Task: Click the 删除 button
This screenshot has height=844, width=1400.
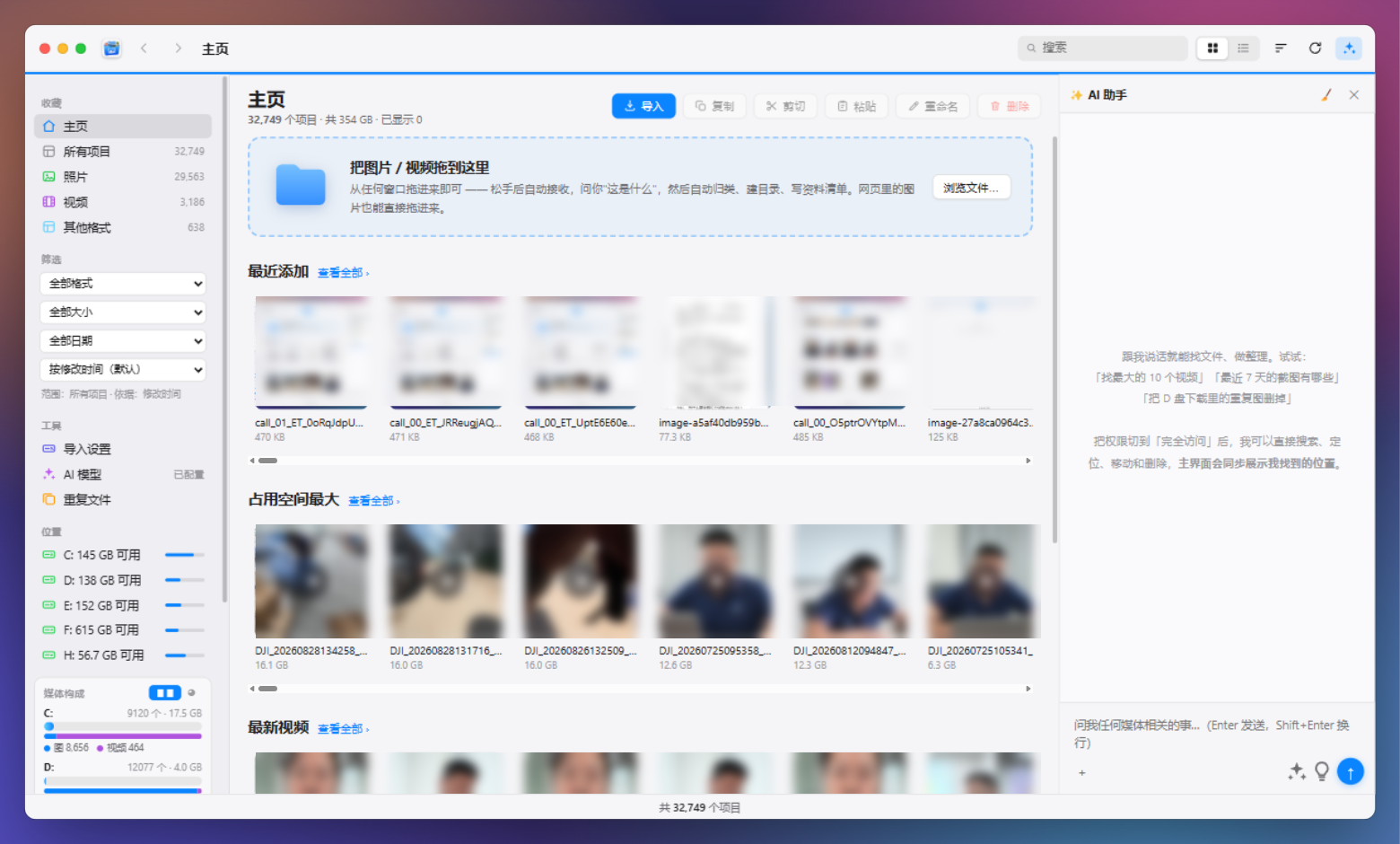Action: [x=1010, y=106]
